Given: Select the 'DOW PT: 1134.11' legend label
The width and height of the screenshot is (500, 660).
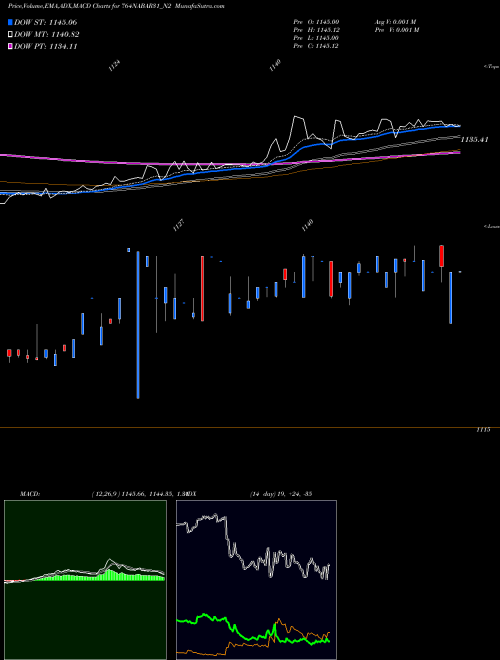Looking at the screenshot, I should (45, 46).
